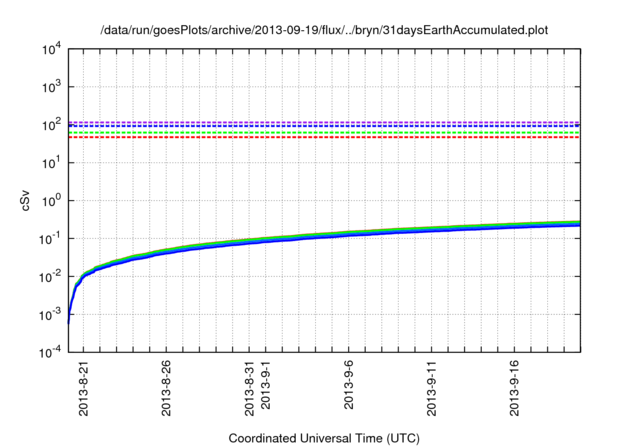Click the red dashed threshold line
Viewport: 640px width, 448px height.
pos(324,137)
